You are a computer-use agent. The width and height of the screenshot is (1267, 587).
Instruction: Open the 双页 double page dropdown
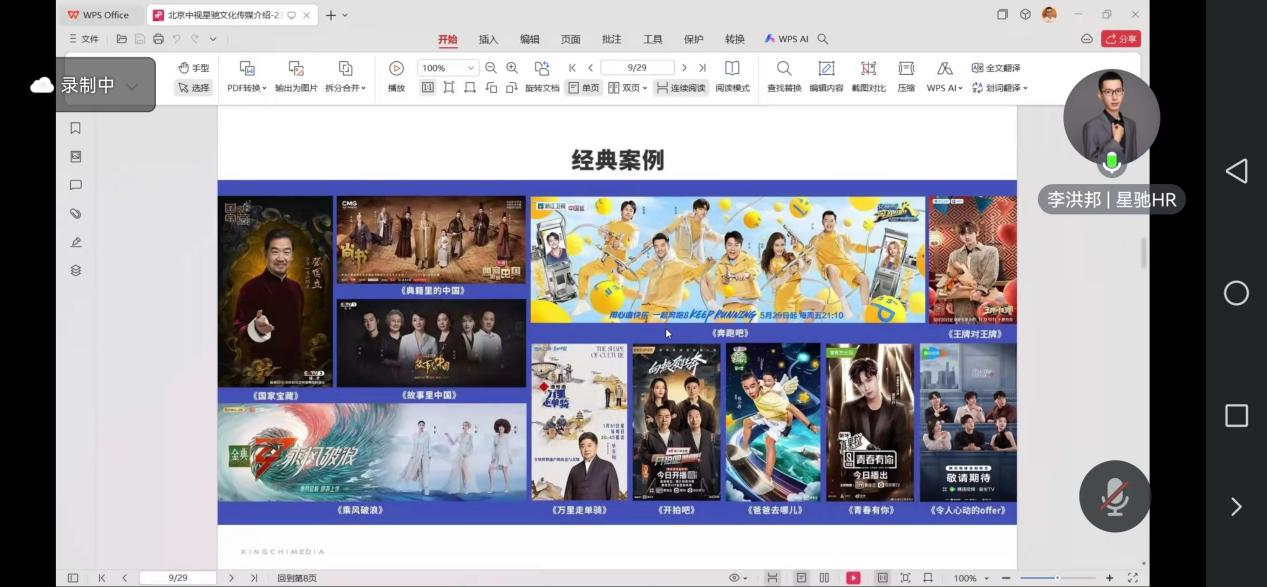(628, 88)
